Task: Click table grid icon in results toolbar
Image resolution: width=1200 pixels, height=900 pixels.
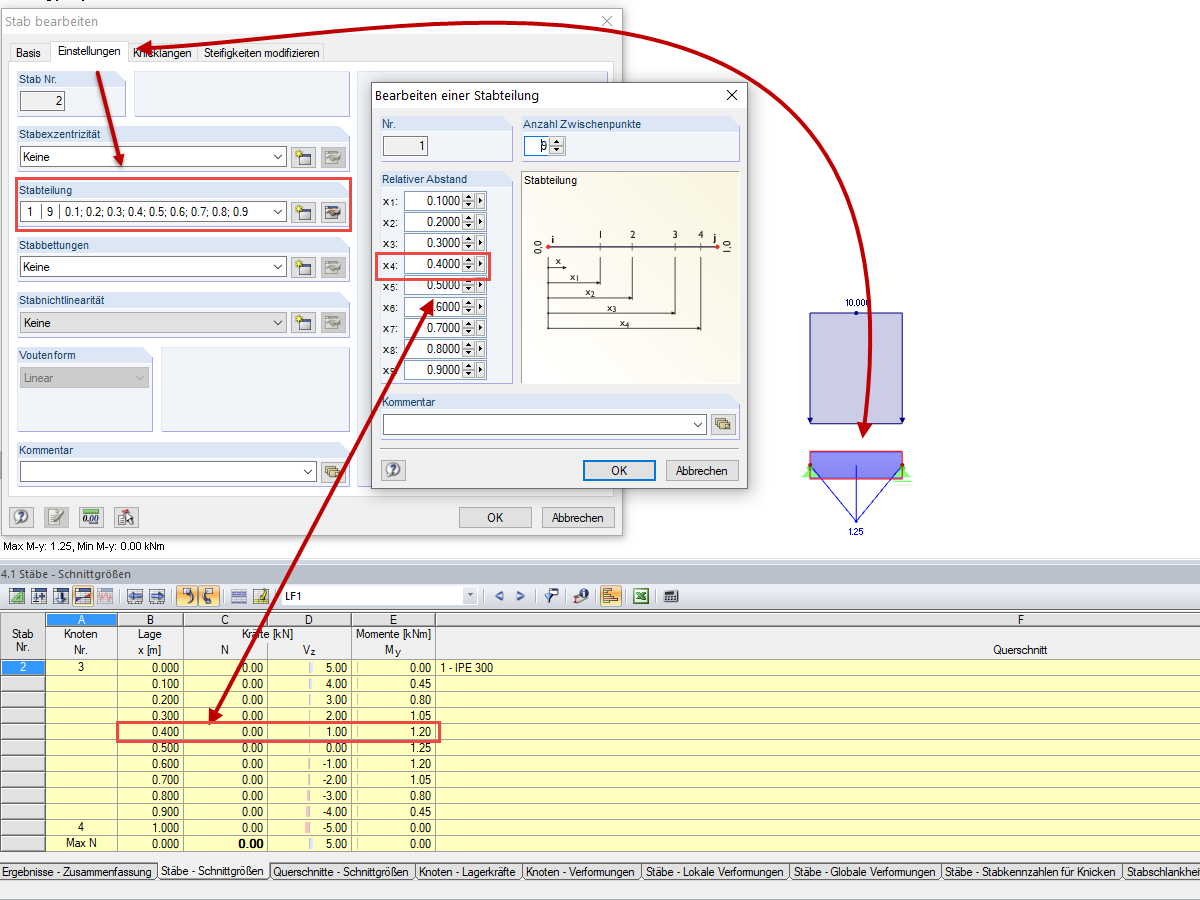Action: coord(239,596)
